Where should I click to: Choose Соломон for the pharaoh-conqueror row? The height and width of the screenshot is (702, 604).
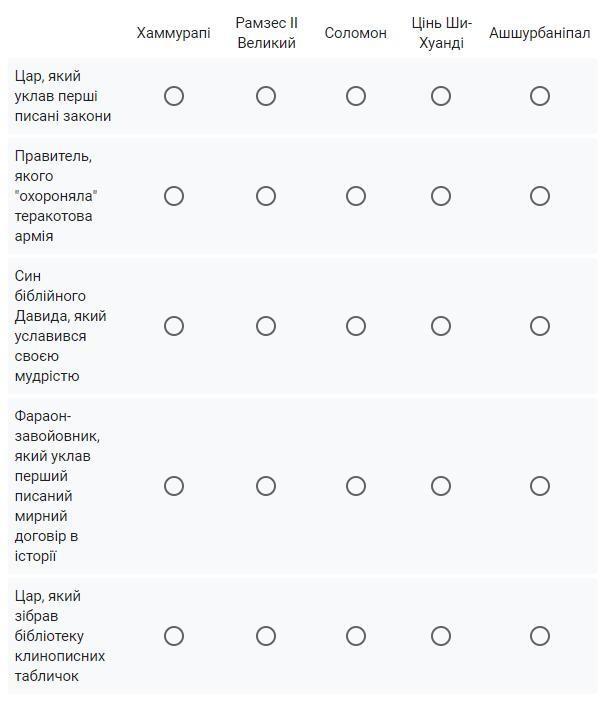click(x=356, y=486)
